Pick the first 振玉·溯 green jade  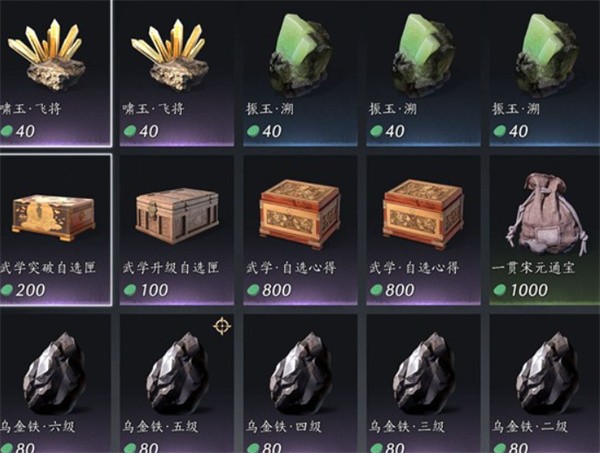(x=300, y=73)
